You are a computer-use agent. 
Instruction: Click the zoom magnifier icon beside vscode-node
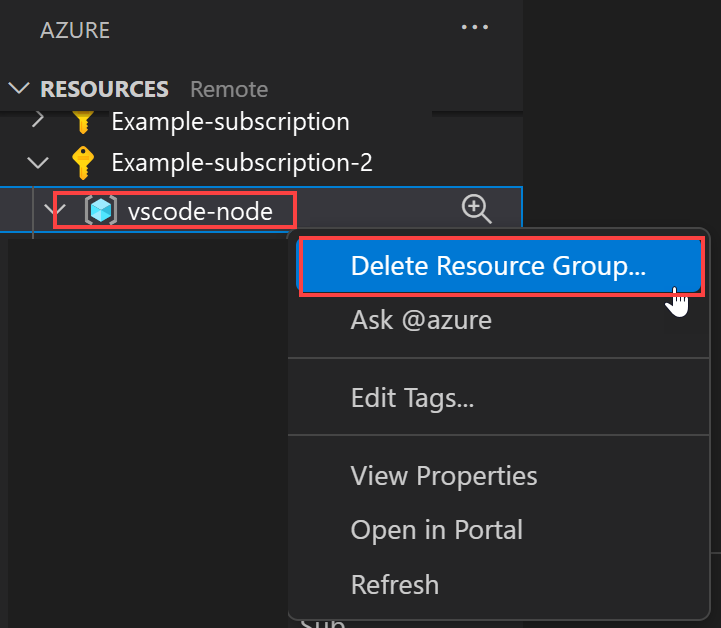pos(476,208)
